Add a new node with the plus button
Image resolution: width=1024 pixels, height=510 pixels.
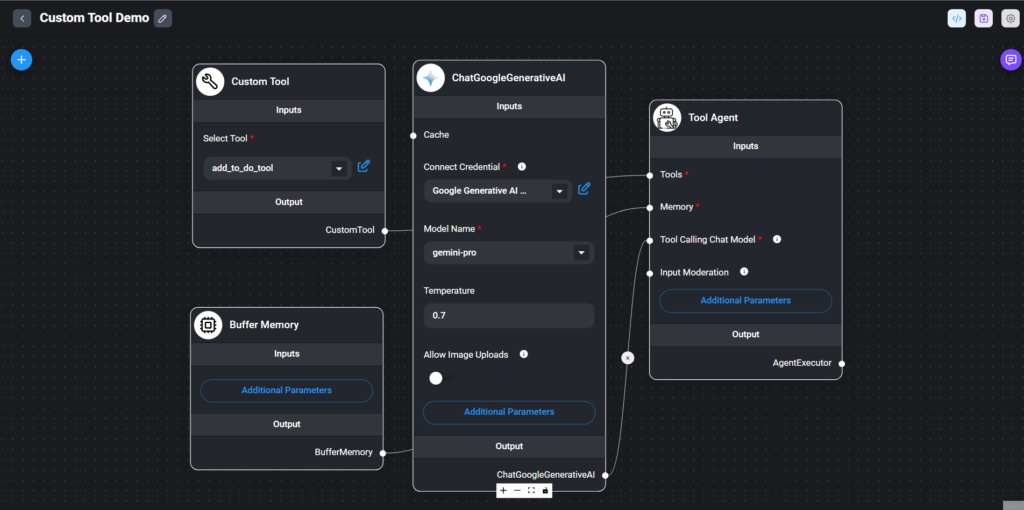pos(22,59)
